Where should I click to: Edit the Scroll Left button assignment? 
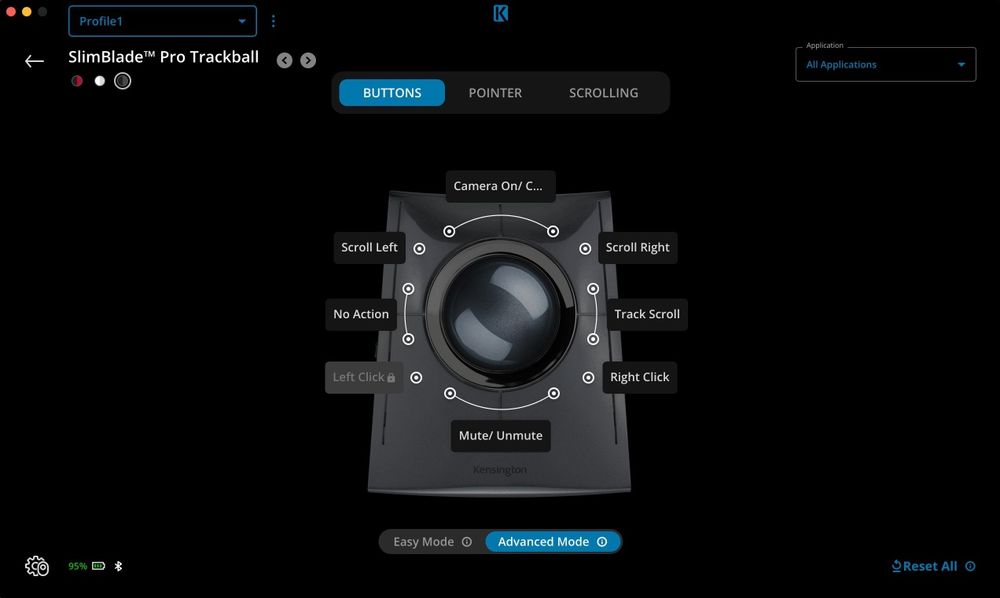[369, 247]
